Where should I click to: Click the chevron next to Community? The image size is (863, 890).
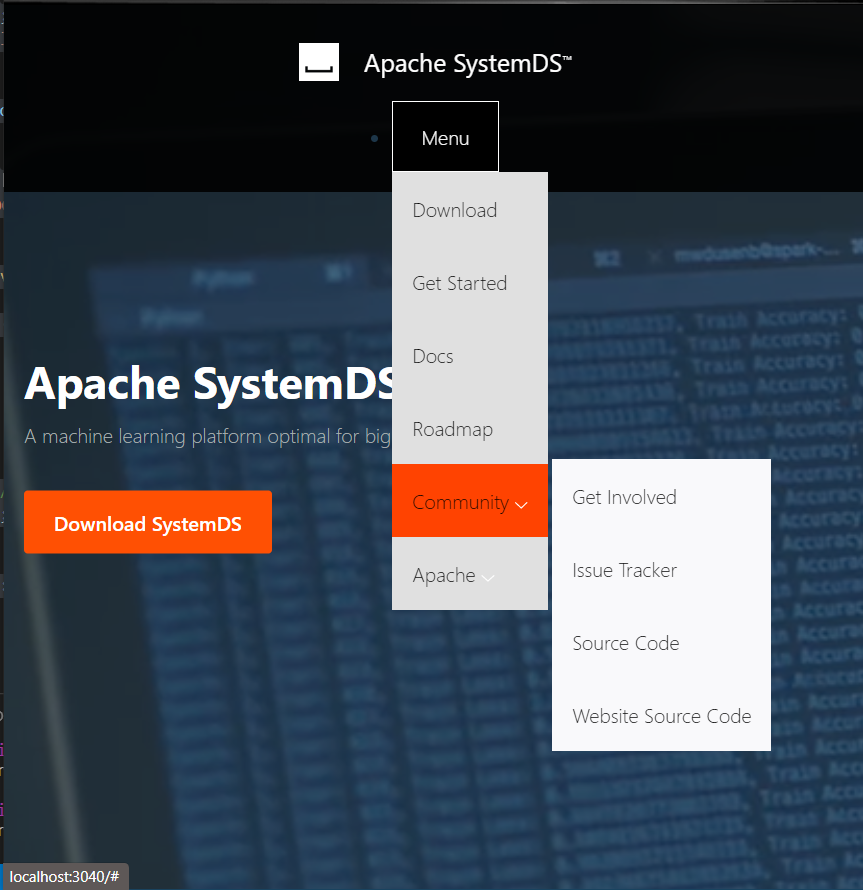click(x=521, y=505)
